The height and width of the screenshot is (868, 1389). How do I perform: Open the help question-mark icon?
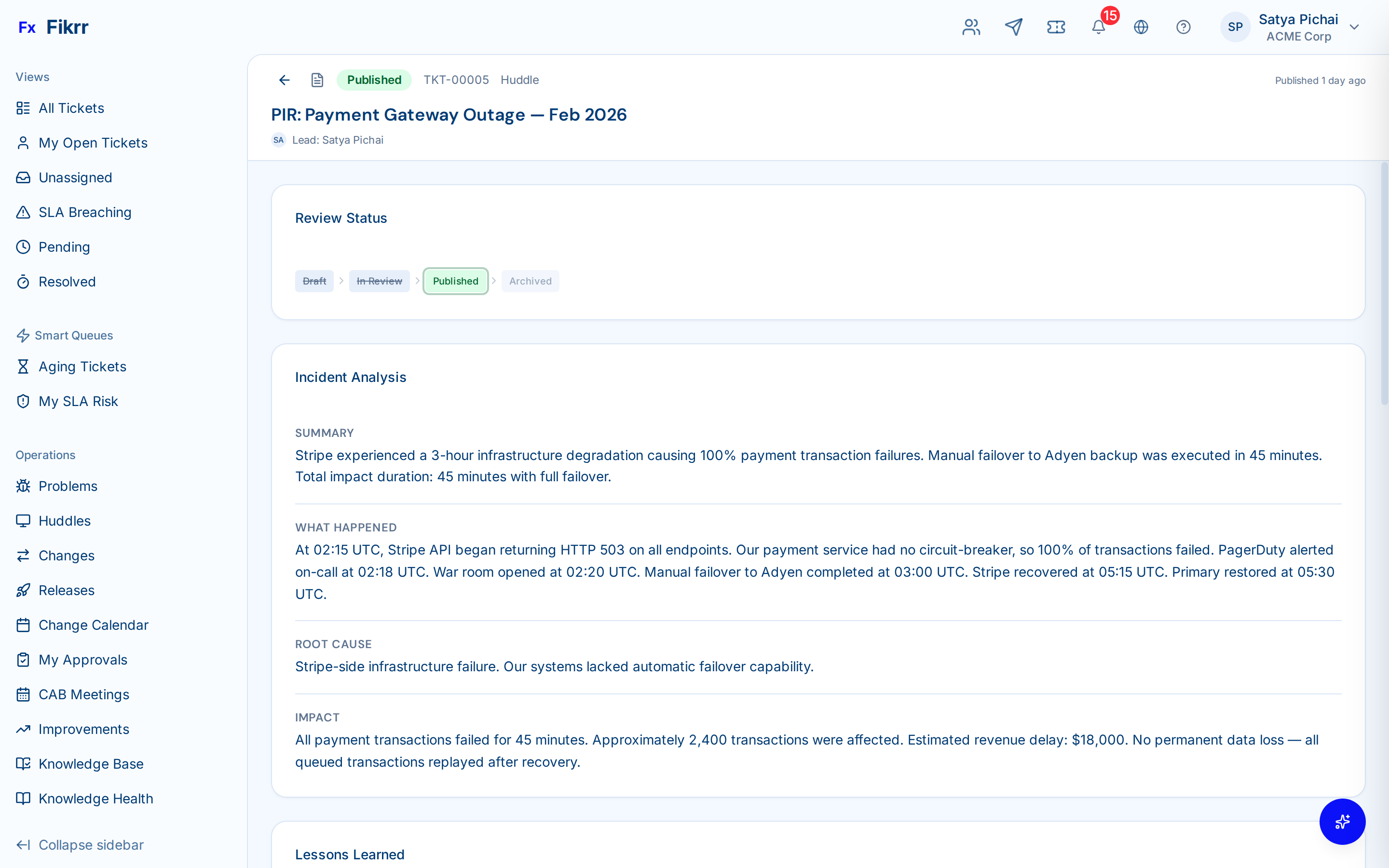pos(1184,27)
